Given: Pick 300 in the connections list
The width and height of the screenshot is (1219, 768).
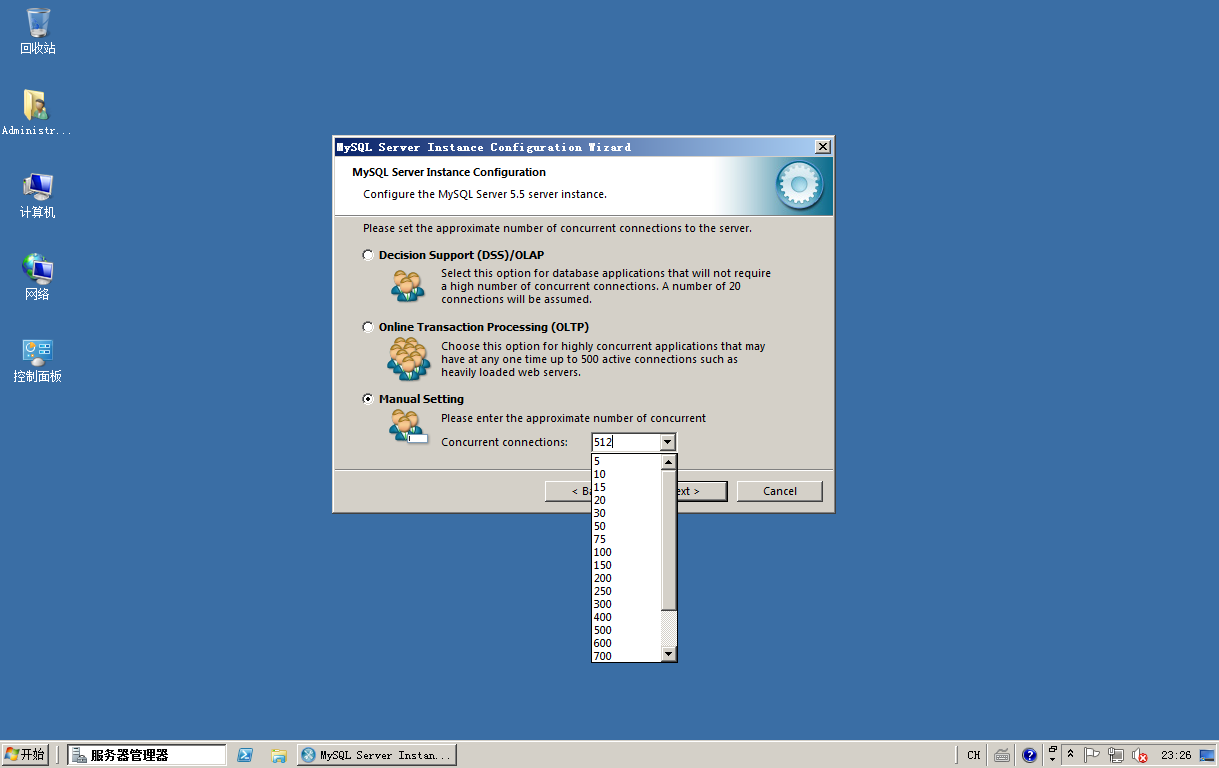Looking at the screenshot, I should [626, 604].
